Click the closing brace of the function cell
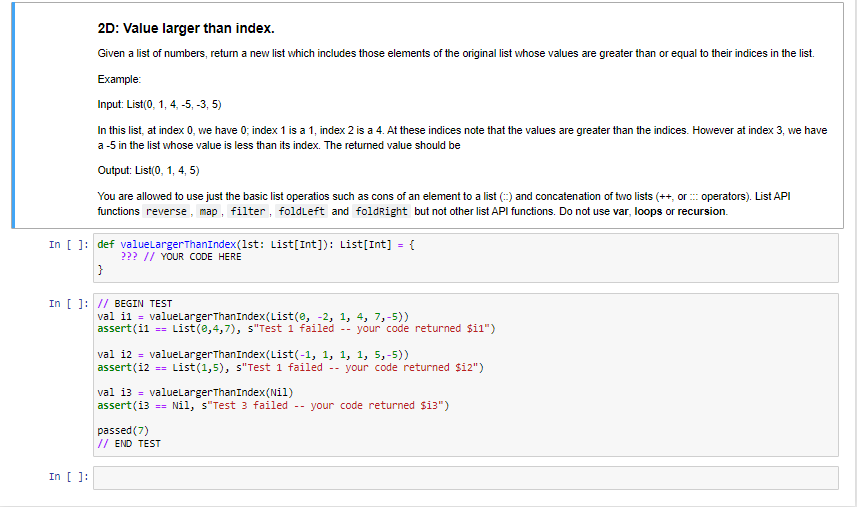Viewport: 857px width, 507px height. coord(100,269)
